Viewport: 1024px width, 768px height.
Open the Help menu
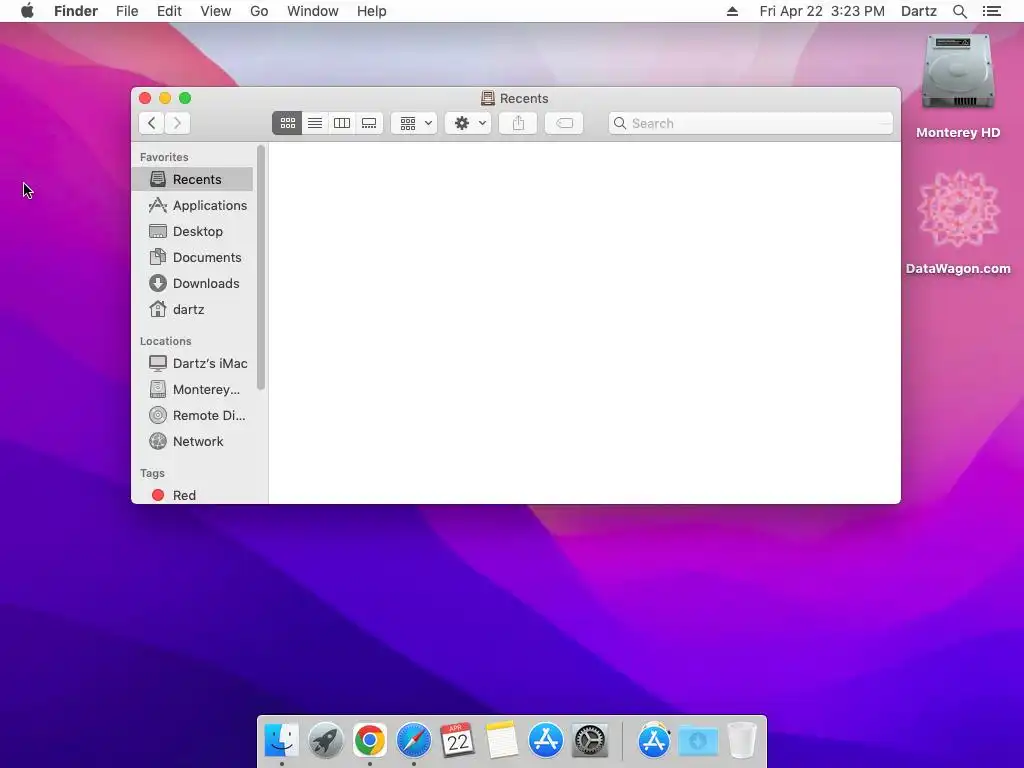click(x=372, y=11)
